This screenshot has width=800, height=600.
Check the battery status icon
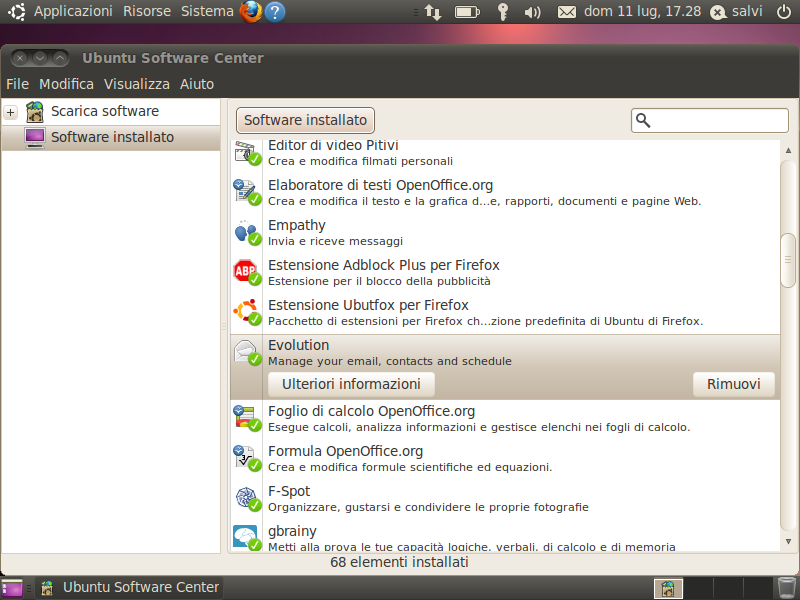pyautogui.click(x=467, y=12)
